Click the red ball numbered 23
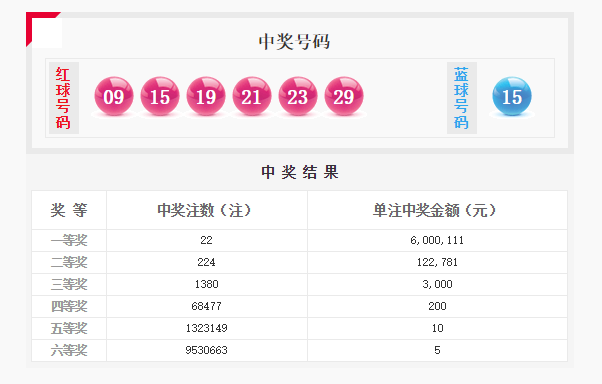 (x=298, y=96)
